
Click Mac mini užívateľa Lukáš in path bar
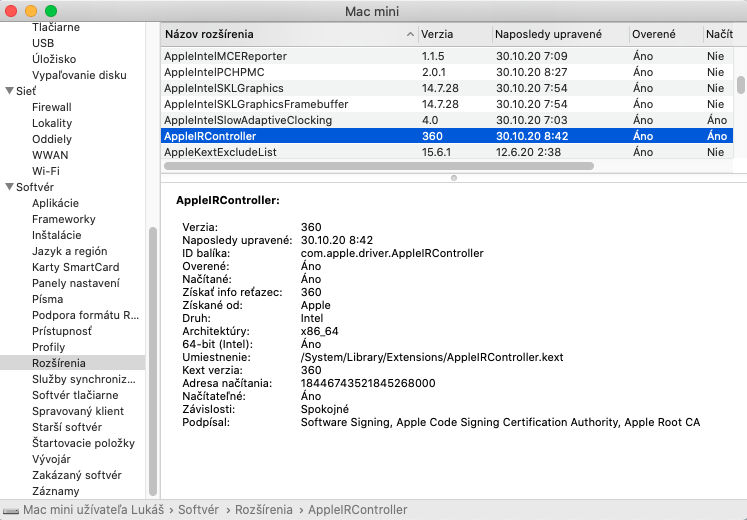click(x=93, y=510)
